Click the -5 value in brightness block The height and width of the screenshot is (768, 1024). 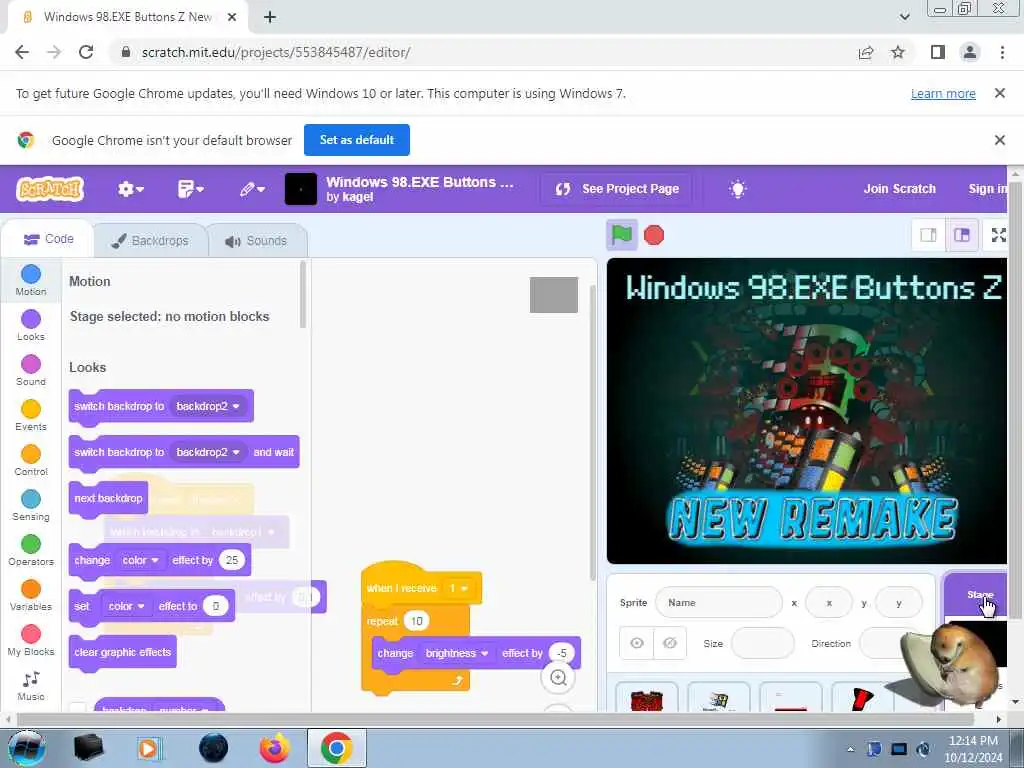pos(562,653)
